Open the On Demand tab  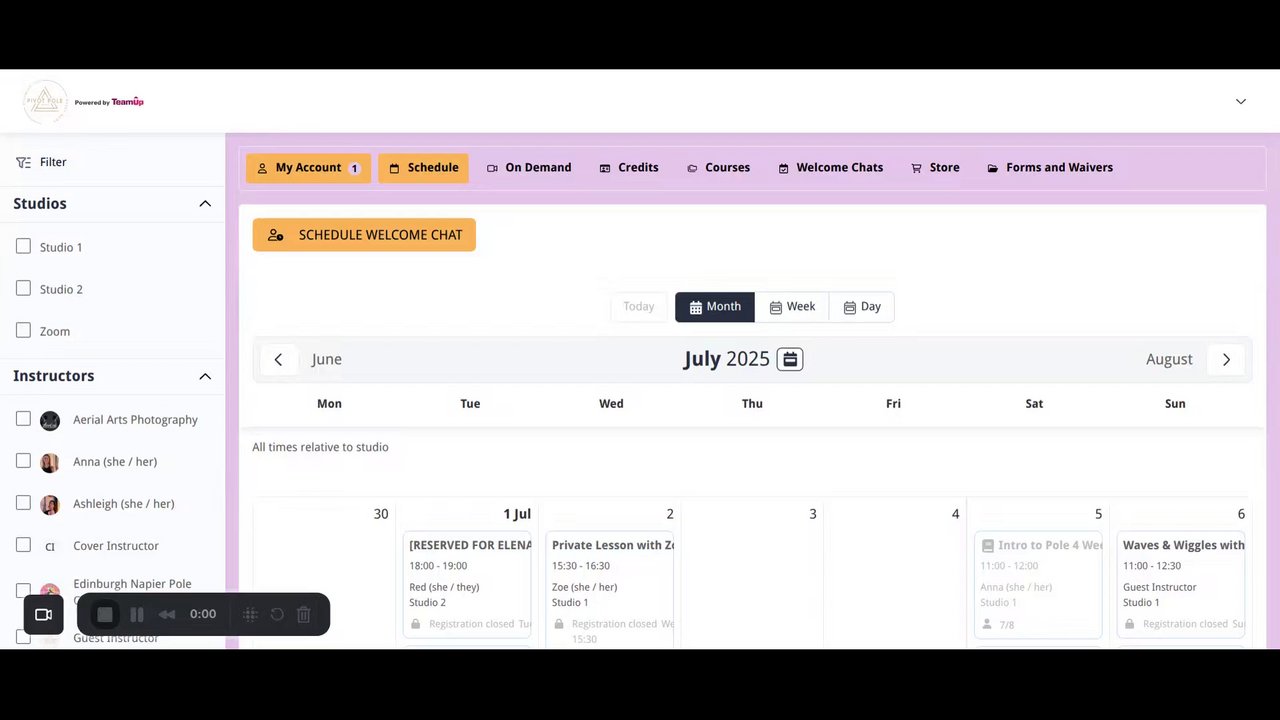529,168
